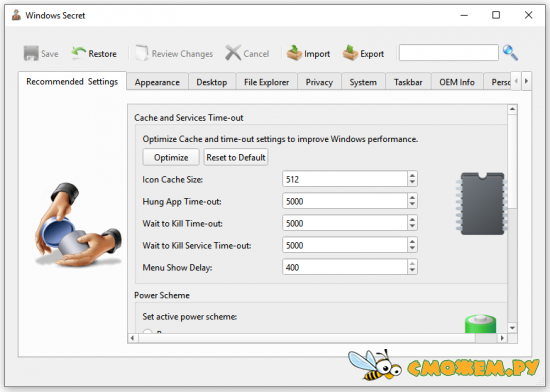This screenshot has width=550, height=392.
Task: Click the magnifying glass search icon
Action: point(510,53)
